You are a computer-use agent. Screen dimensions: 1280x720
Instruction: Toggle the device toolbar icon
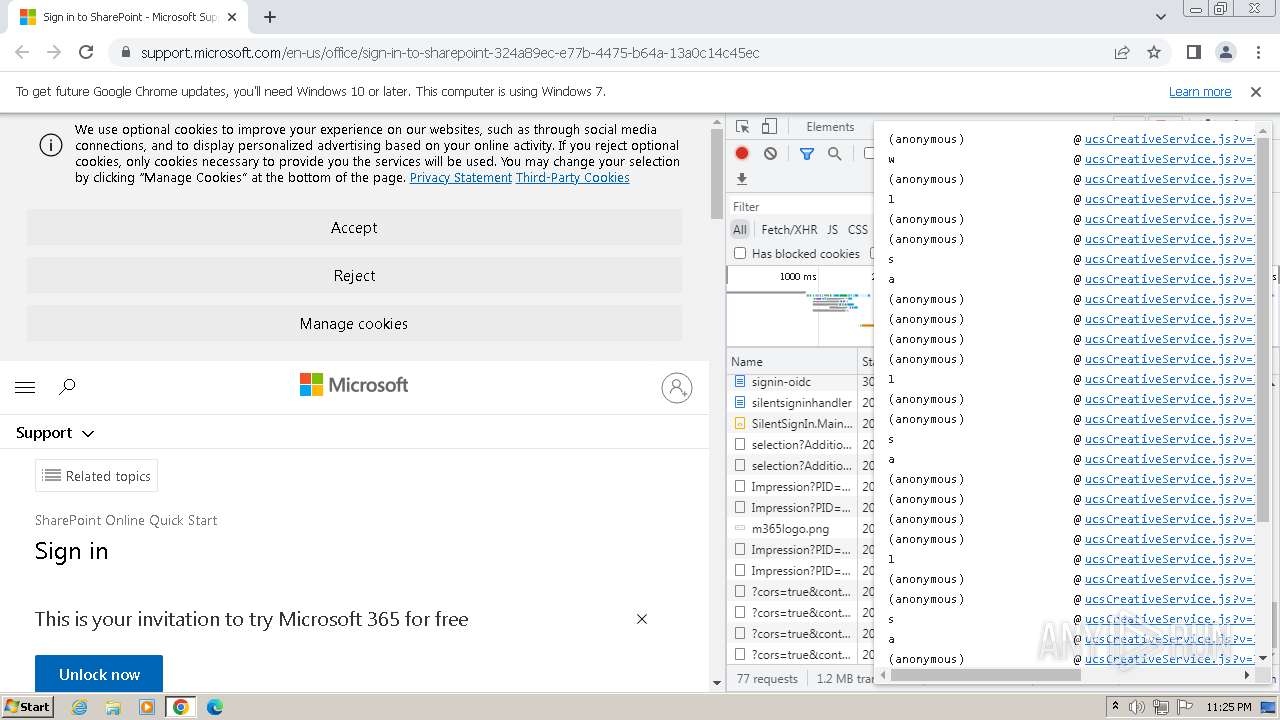(x=769, y=127)
